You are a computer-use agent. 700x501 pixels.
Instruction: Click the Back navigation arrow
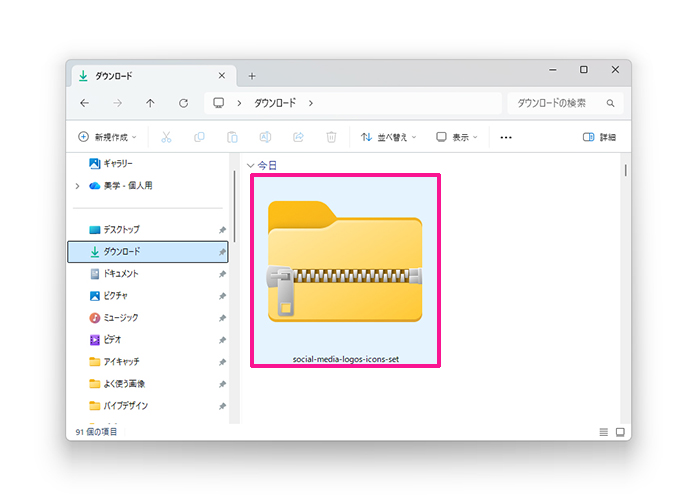click(x=84, y=103)
